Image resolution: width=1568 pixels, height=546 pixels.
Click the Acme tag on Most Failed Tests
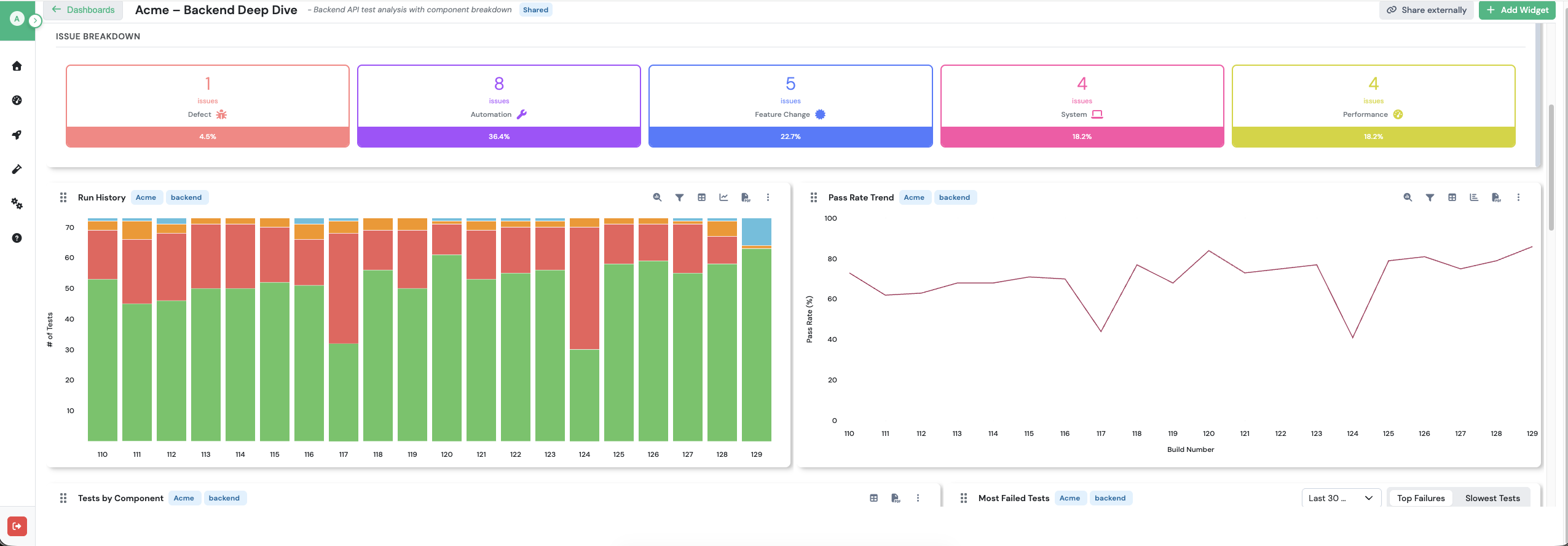click(1070, 498)
